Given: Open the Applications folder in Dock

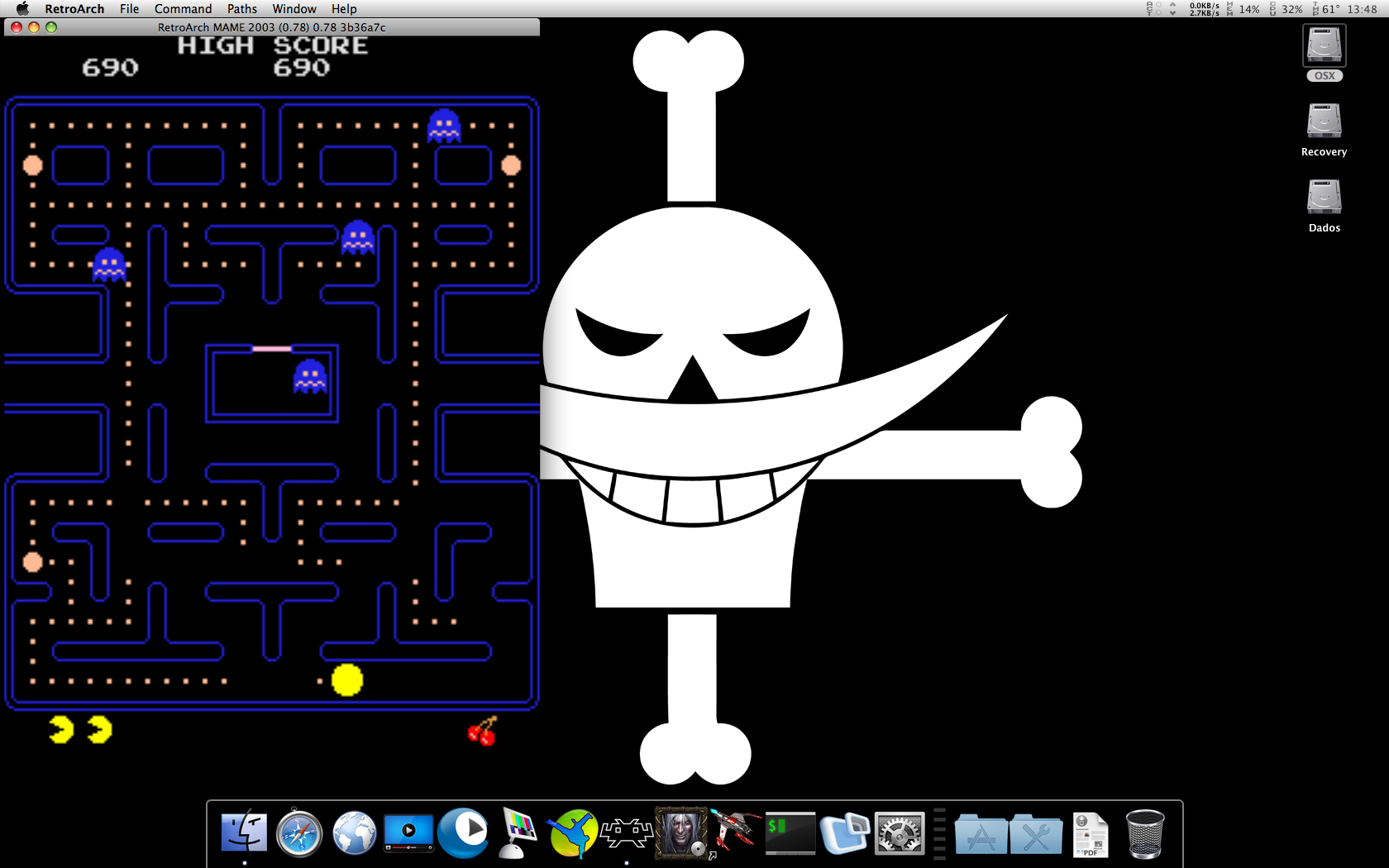Looking at the screenshot, I should (x=981, y=833).
